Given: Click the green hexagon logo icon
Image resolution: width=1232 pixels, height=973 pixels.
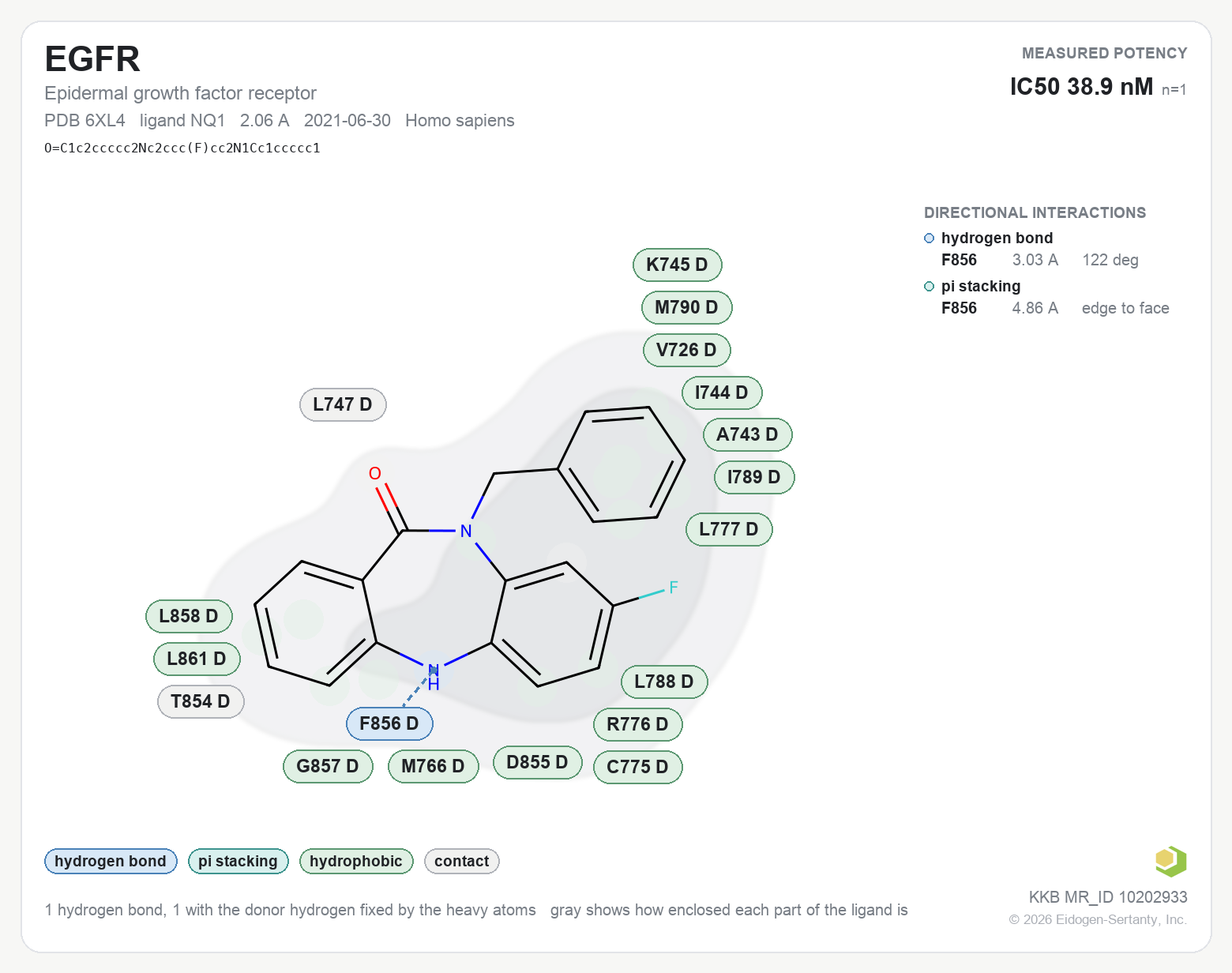Looking at the screenshot, I should click(x=1170, y=861).
